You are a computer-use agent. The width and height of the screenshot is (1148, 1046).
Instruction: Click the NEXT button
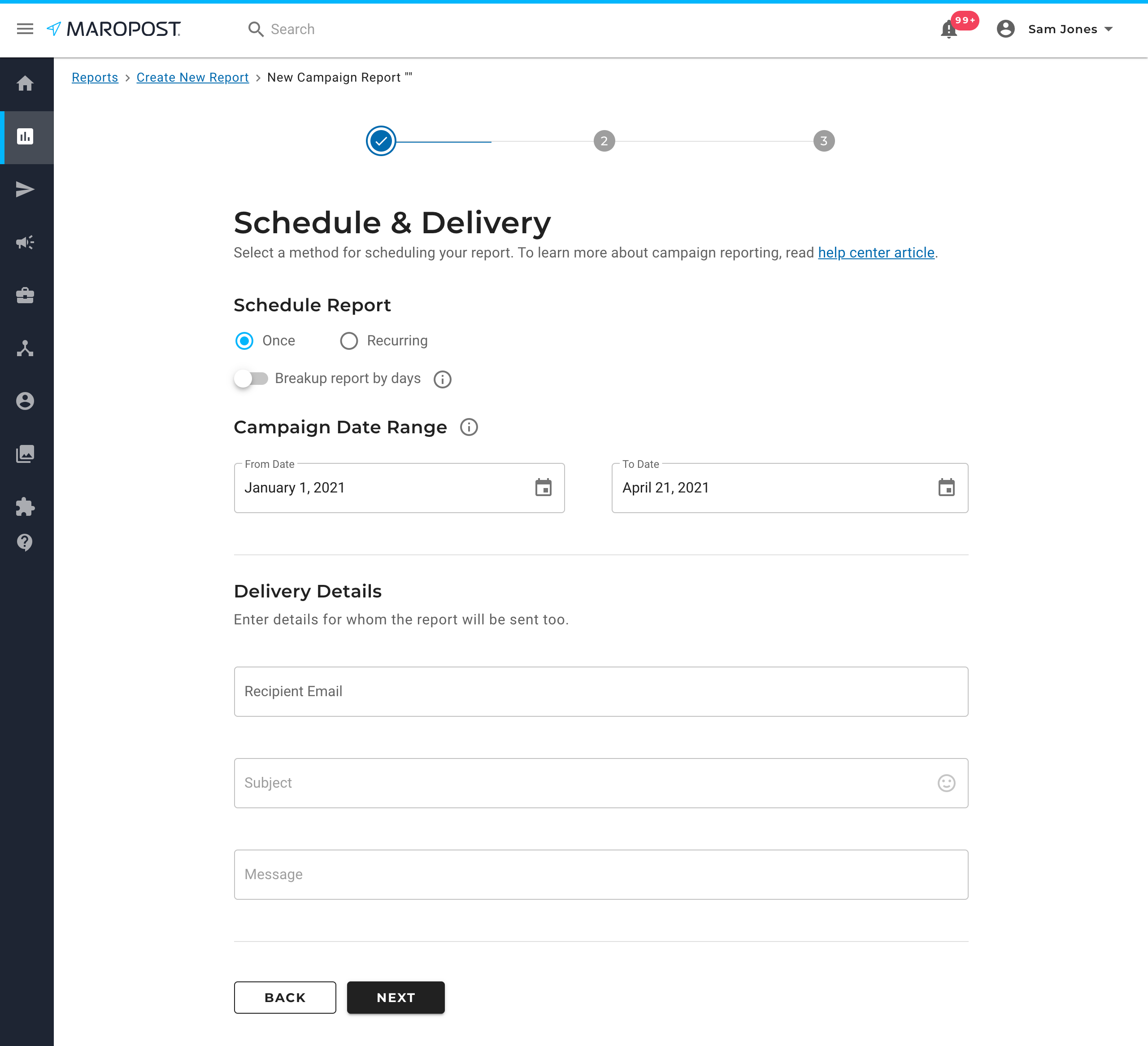(x=395, y=997)
